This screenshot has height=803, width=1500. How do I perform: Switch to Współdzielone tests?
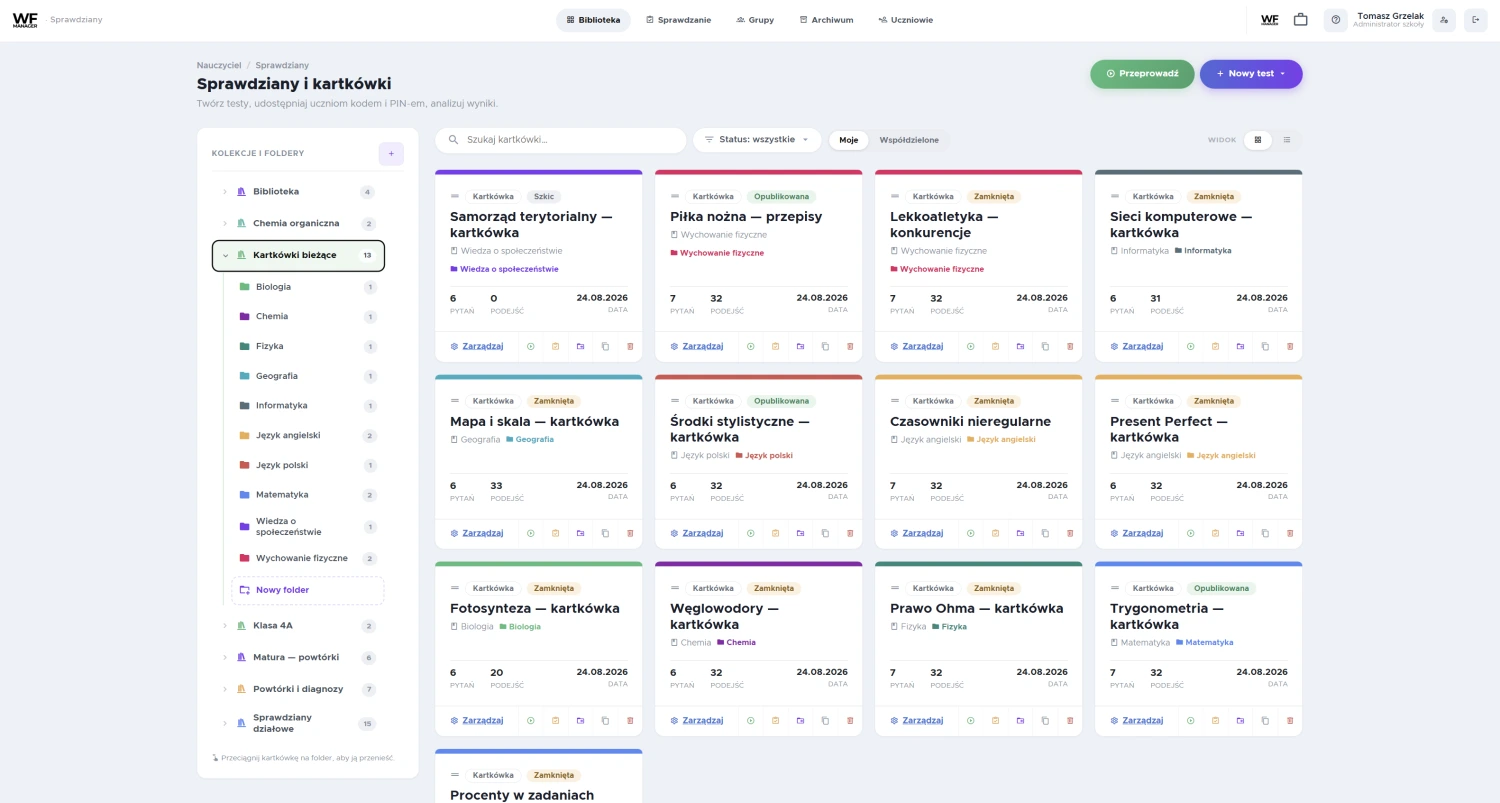pos(909,140)
